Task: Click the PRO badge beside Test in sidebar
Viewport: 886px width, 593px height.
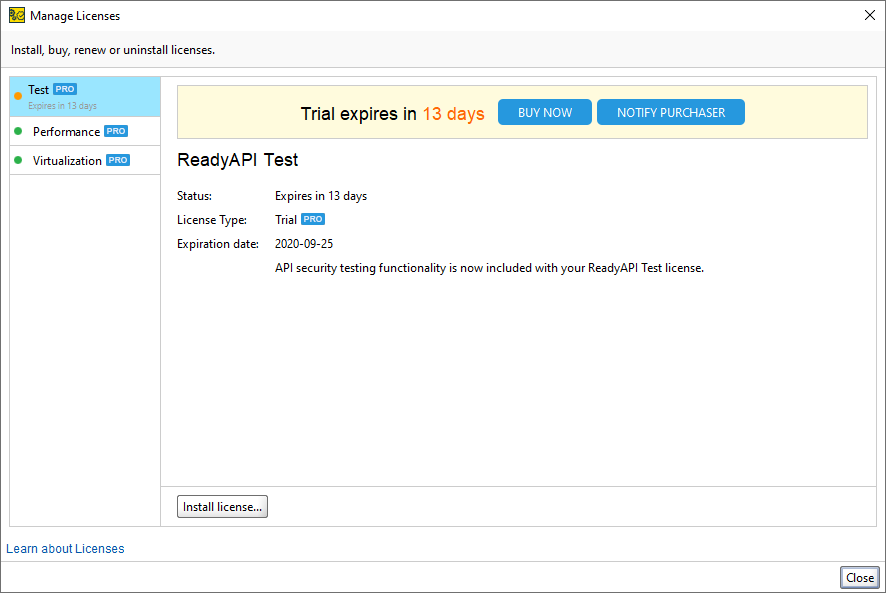Action: (65, 89)
